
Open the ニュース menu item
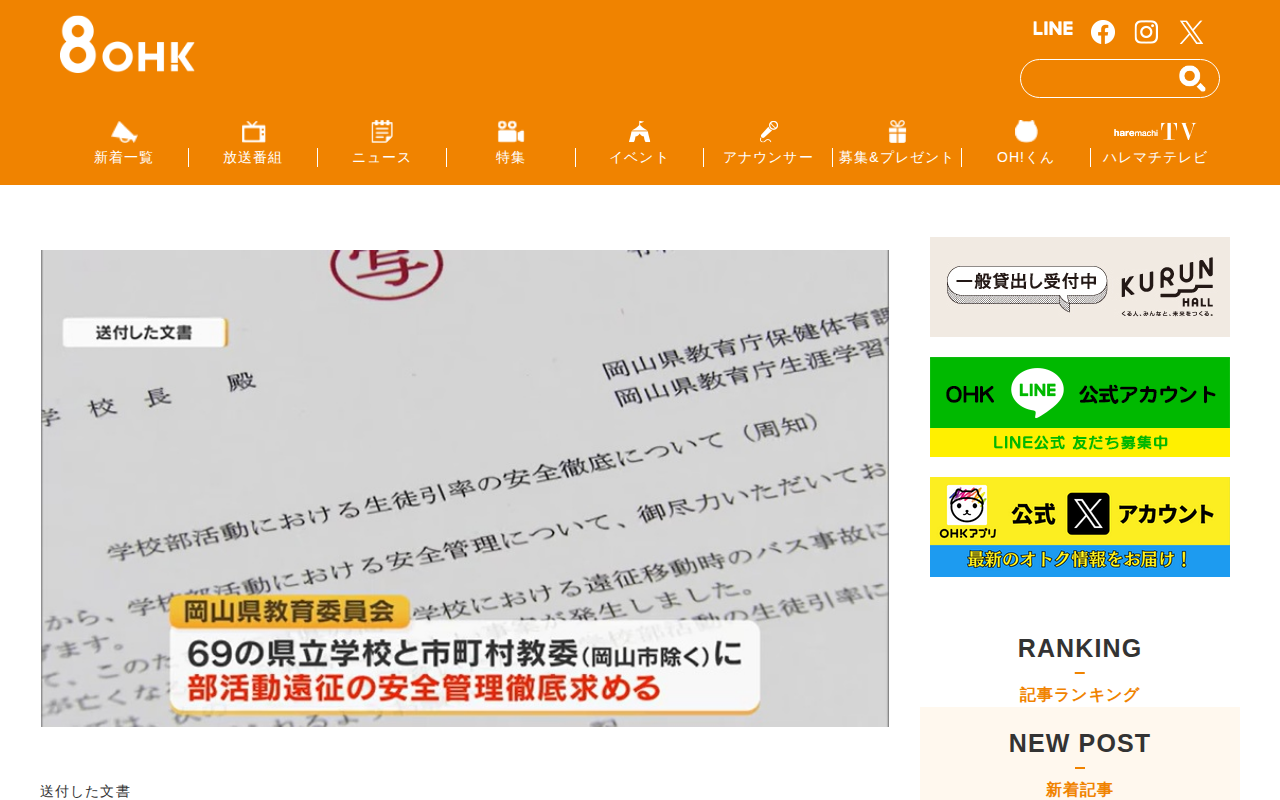click(382, 158)
